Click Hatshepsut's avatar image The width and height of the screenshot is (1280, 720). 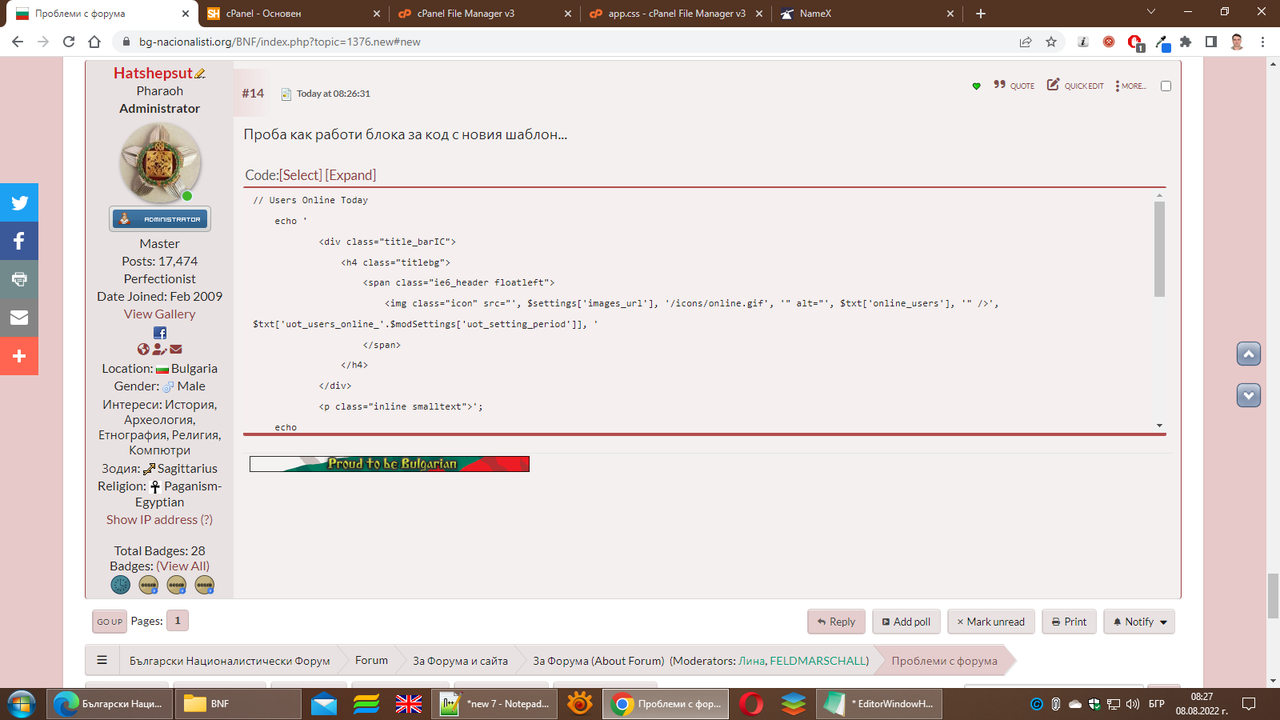pyautogui.click(x=160, y=163)
